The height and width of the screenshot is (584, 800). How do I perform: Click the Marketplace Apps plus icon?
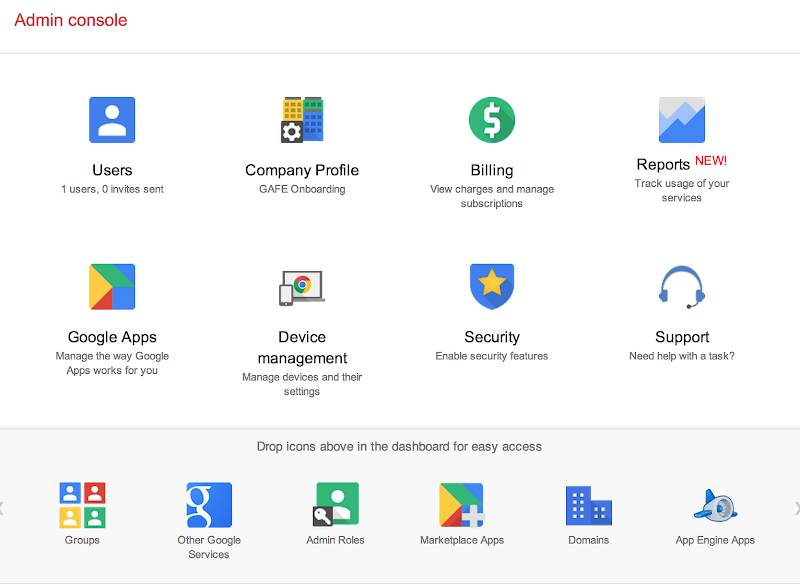[462, 505]
